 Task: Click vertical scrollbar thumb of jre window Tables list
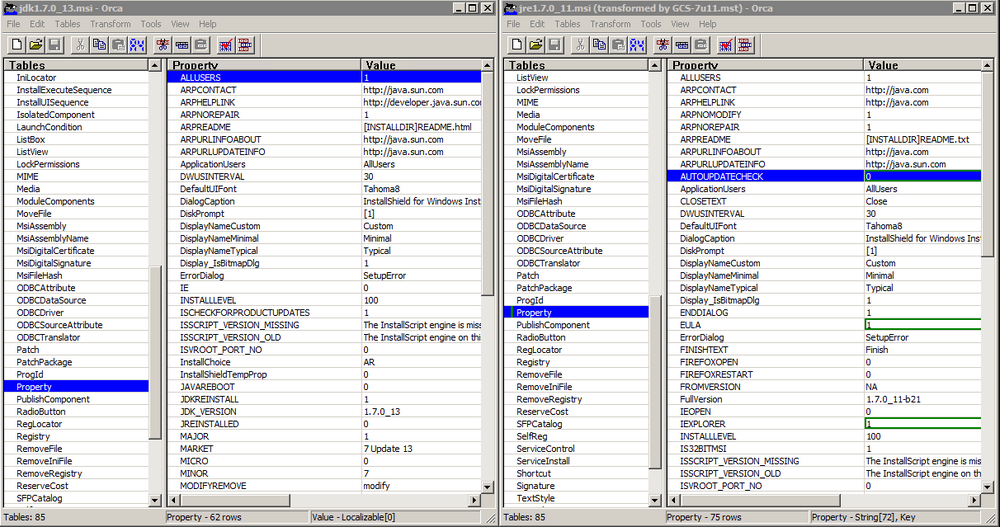(655, 382)
